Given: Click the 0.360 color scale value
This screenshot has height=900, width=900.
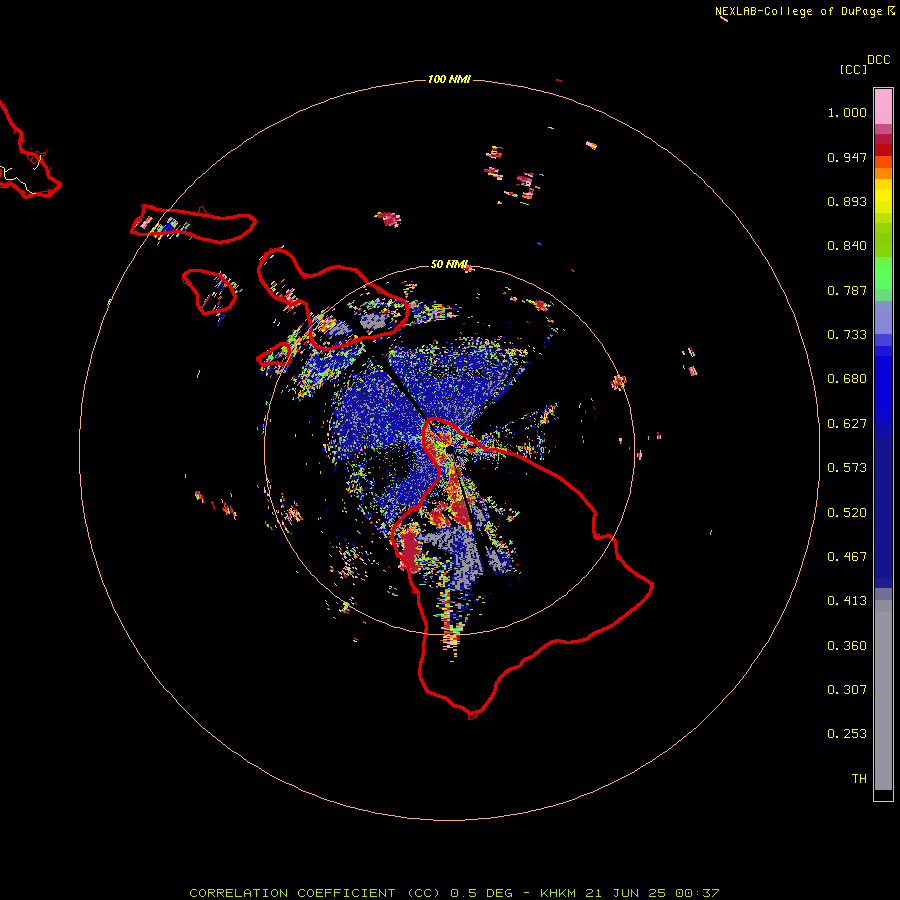Looking at the screenshot, I should click(x=847, y=646).
